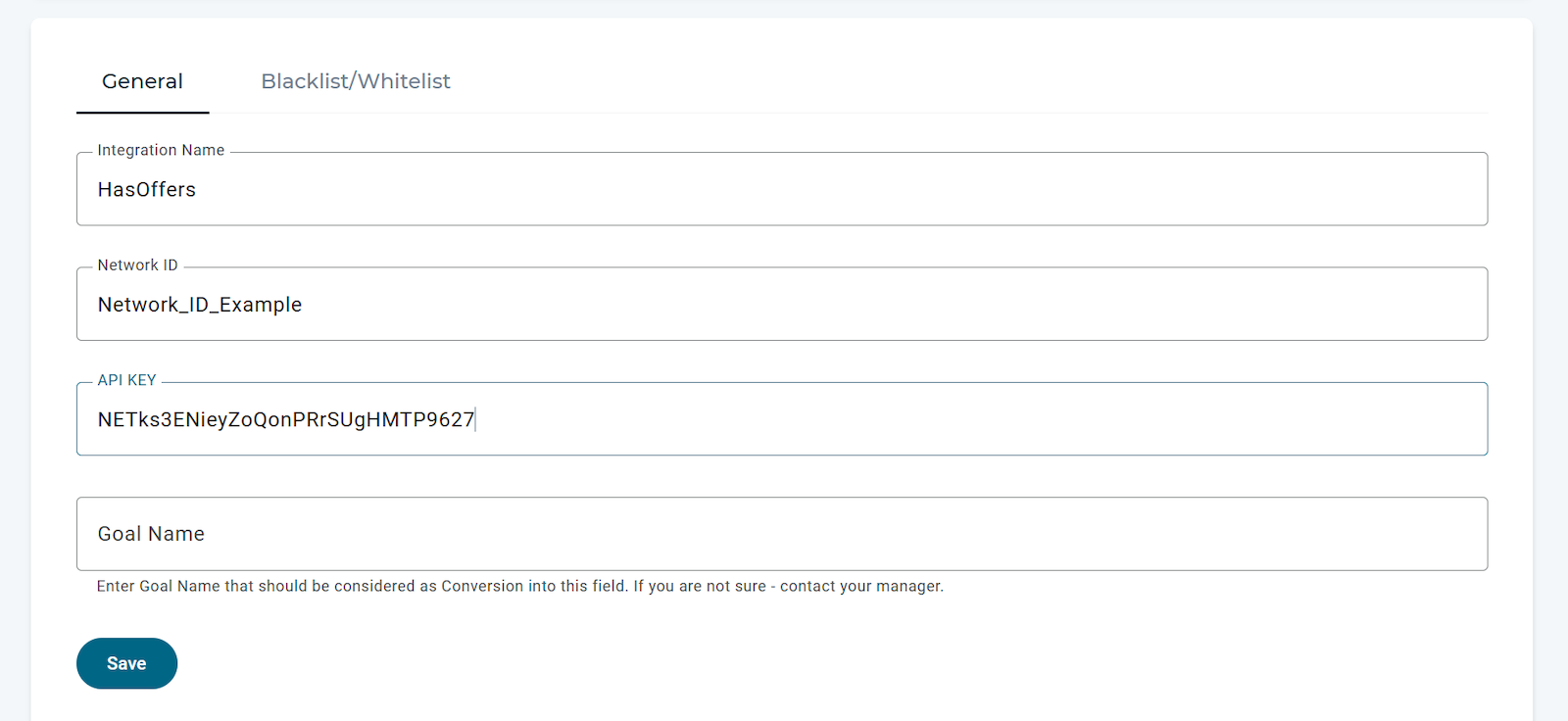
Task: Click the "API KEY" floating label
Action: click(x=126, y=380)
